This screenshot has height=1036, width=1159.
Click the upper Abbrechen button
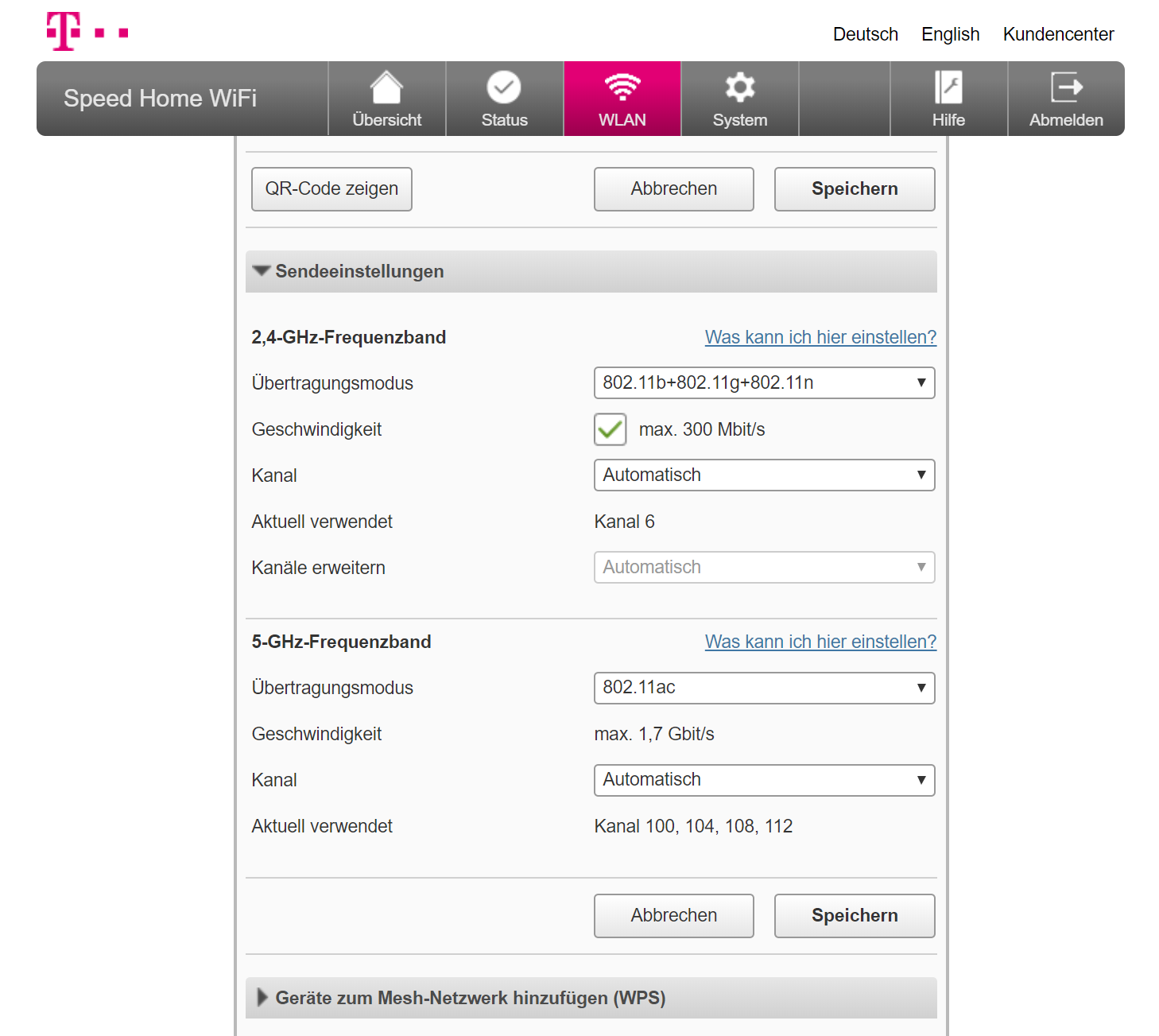coord(674,189)
